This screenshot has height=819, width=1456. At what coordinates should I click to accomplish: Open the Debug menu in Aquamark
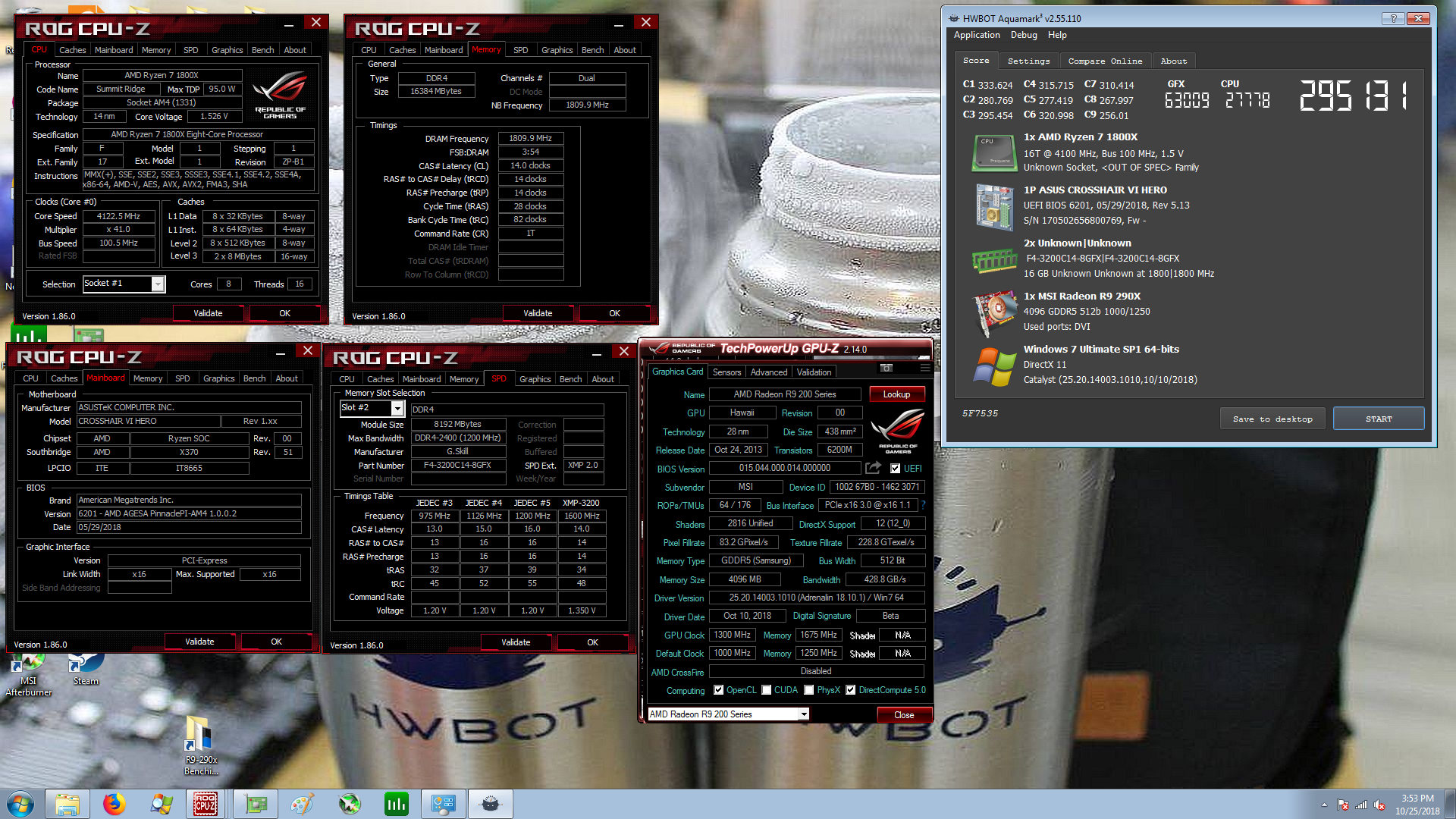click(x=1024, y=35)
